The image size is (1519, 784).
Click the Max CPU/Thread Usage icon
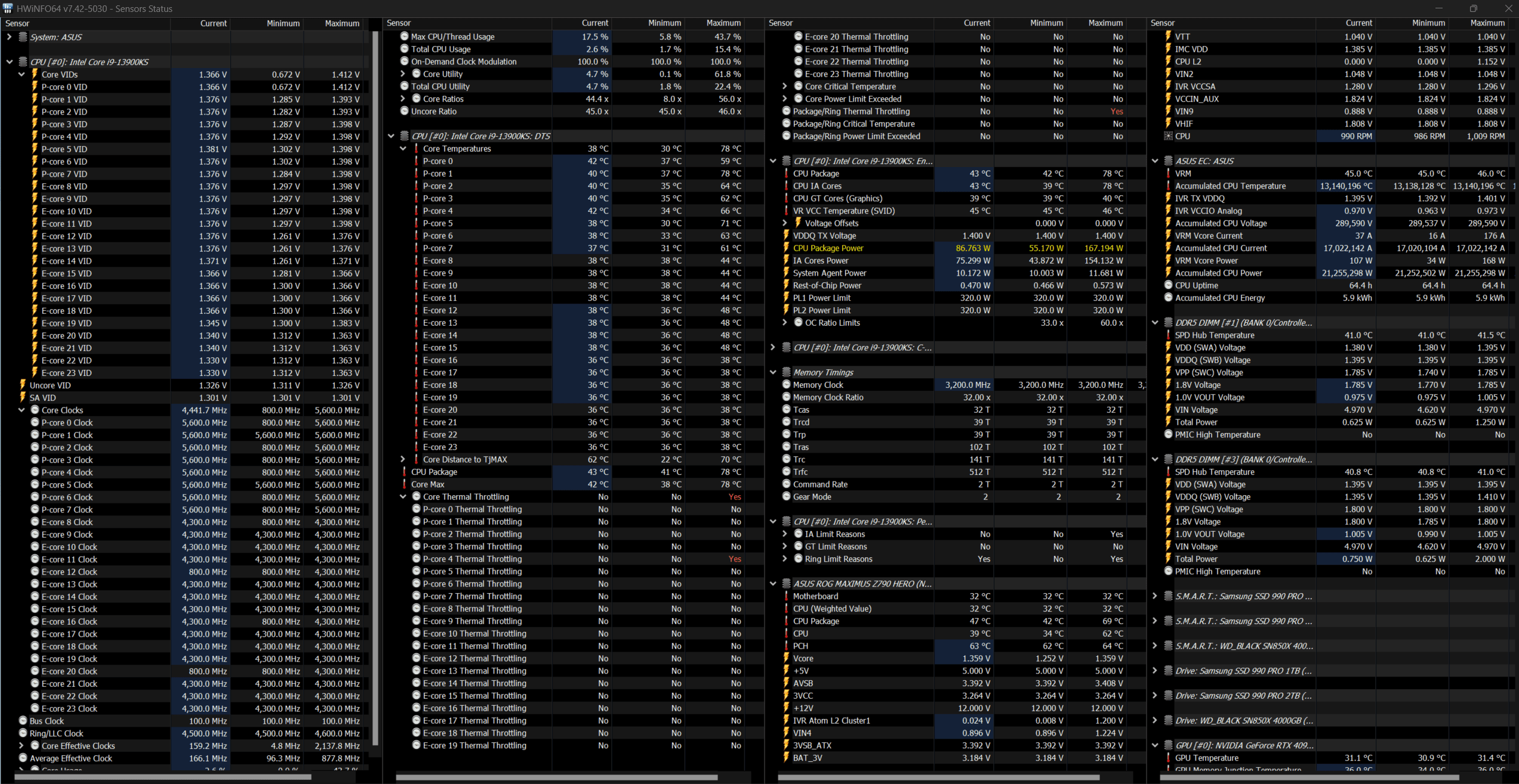(x=404, y=36)
